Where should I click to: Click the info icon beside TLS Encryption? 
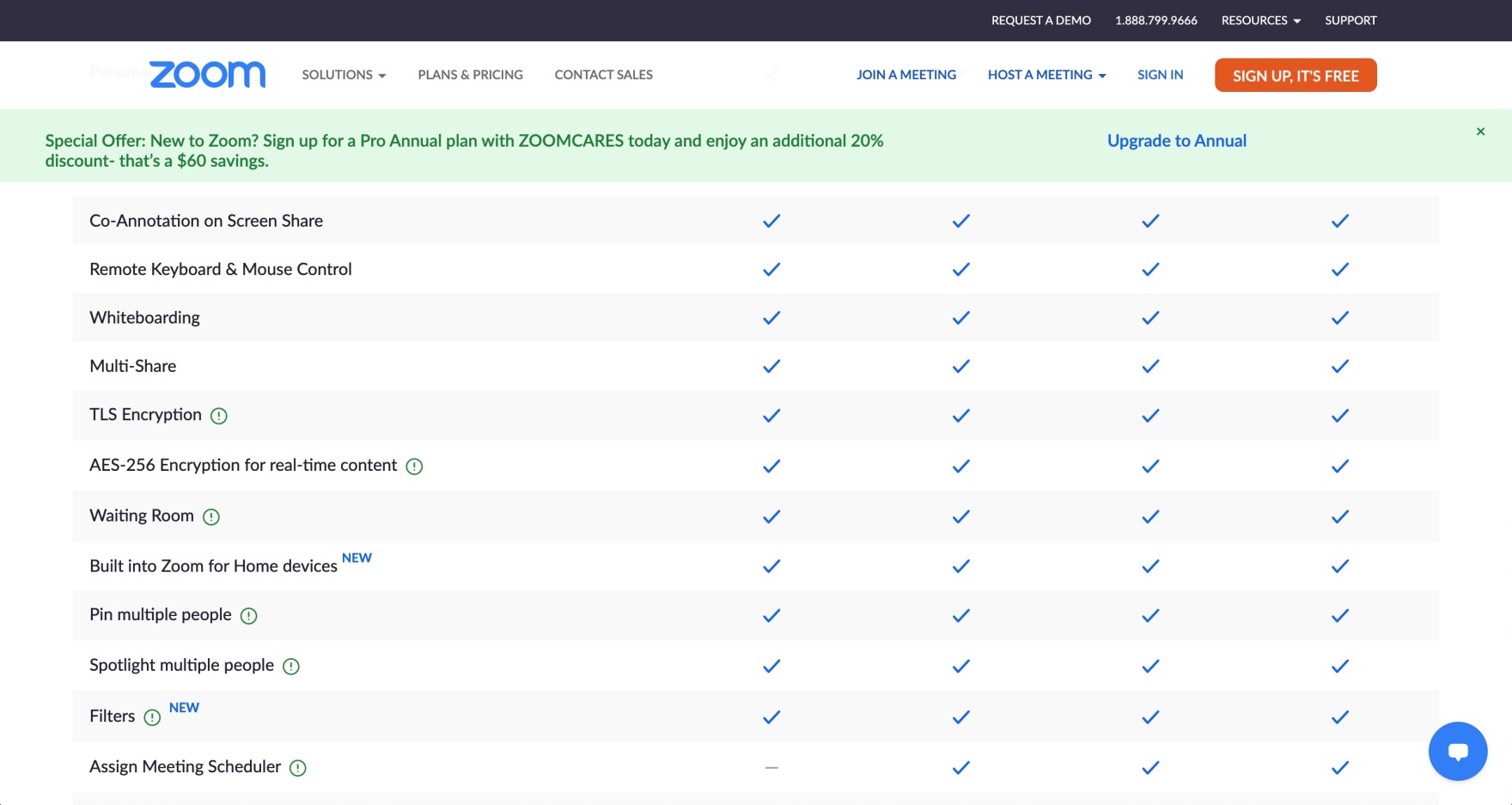click(219, 416)
